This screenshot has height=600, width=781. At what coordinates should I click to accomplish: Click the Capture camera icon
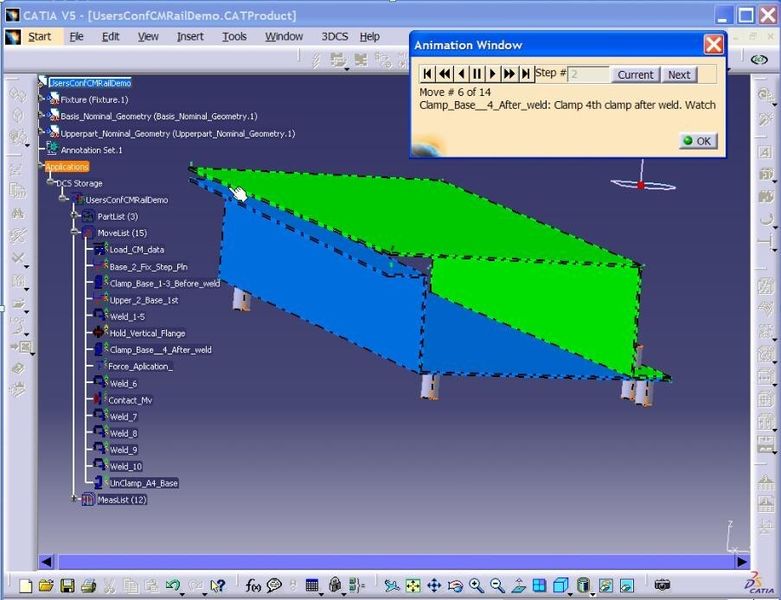tap(662, 586)
